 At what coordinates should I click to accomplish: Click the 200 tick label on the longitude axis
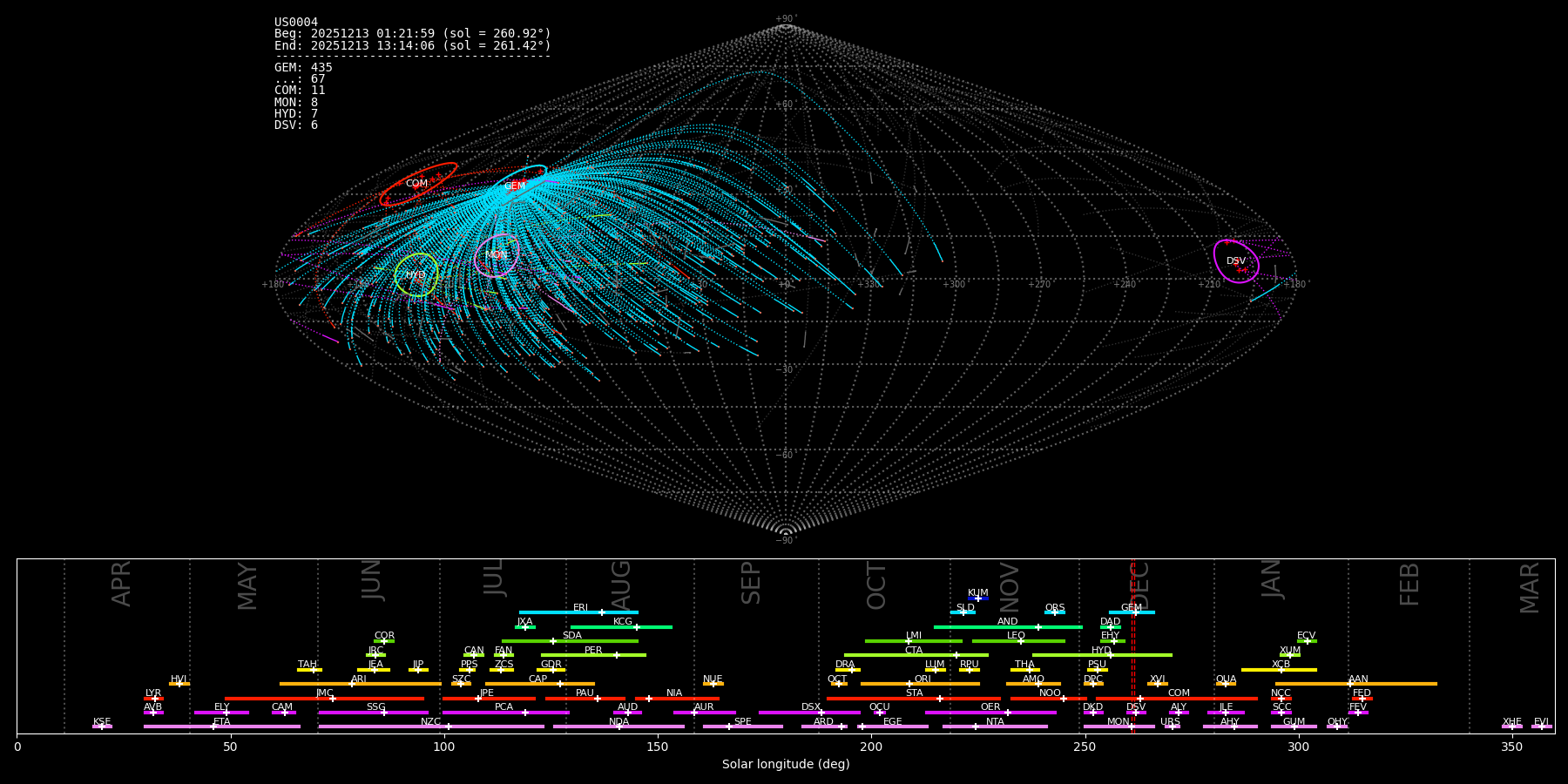coord(871,747)
